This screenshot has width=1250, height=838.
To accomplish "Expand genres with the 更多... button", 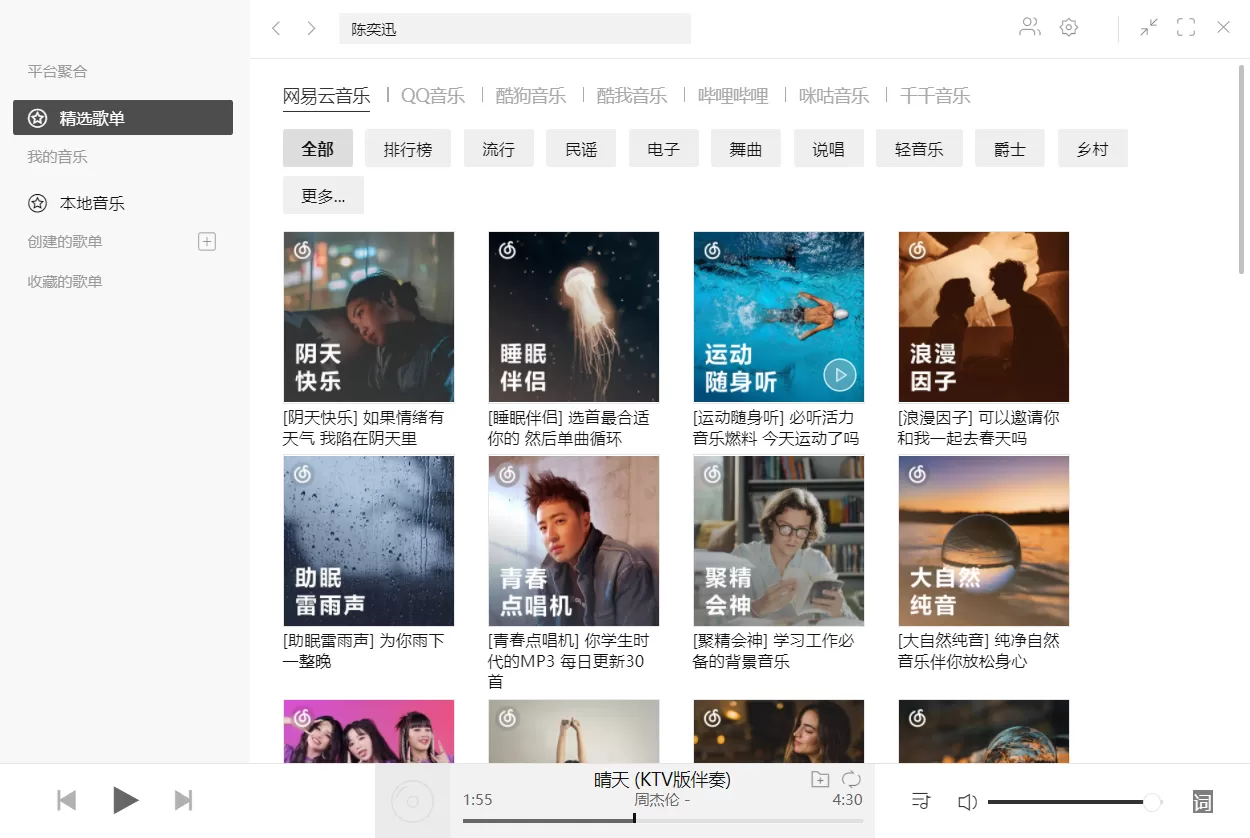I will point(323,195).
